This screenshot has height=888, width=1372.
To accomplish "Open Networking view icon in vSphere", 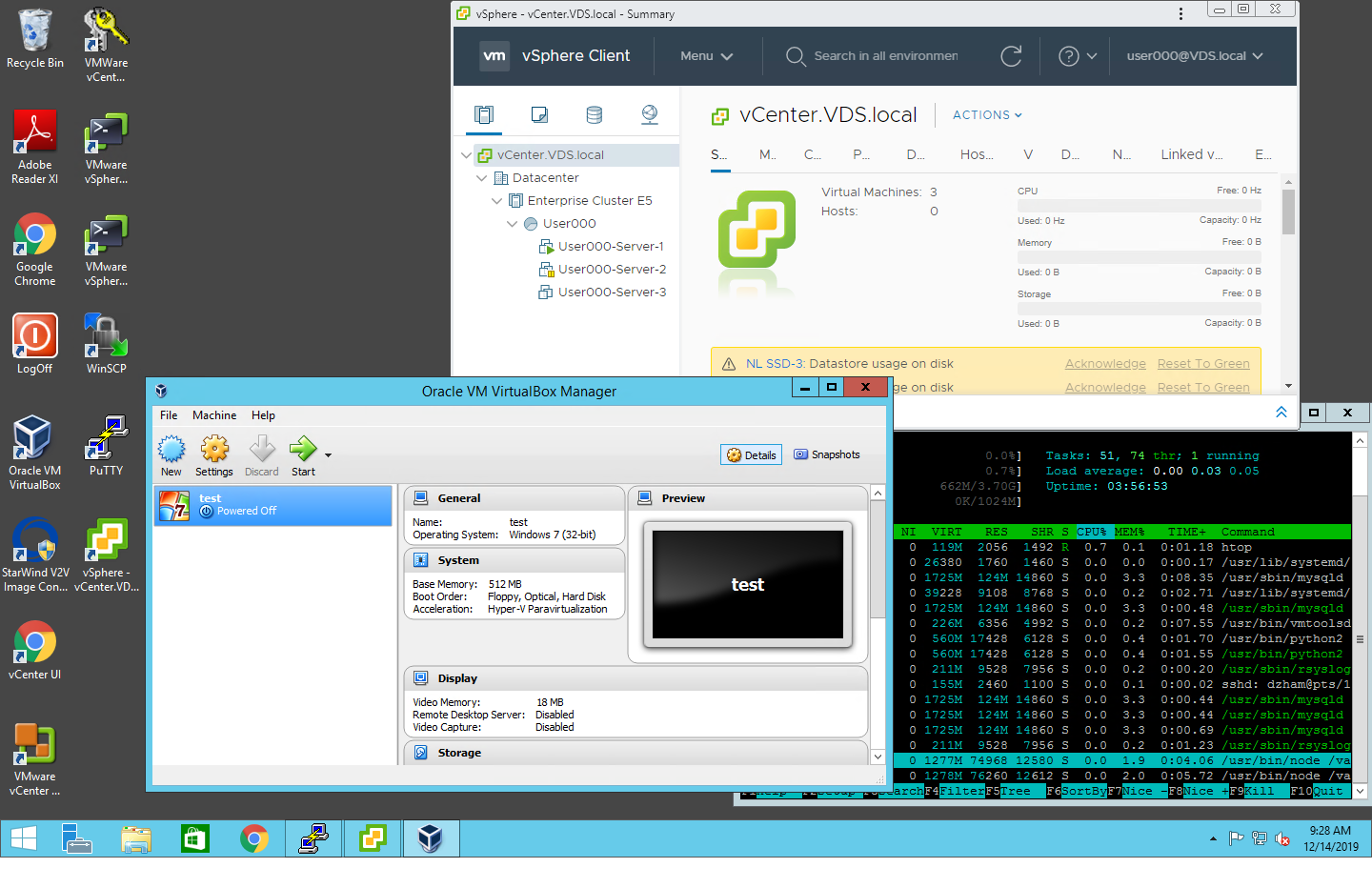I will pyautogui.click(x=650, y=115).
